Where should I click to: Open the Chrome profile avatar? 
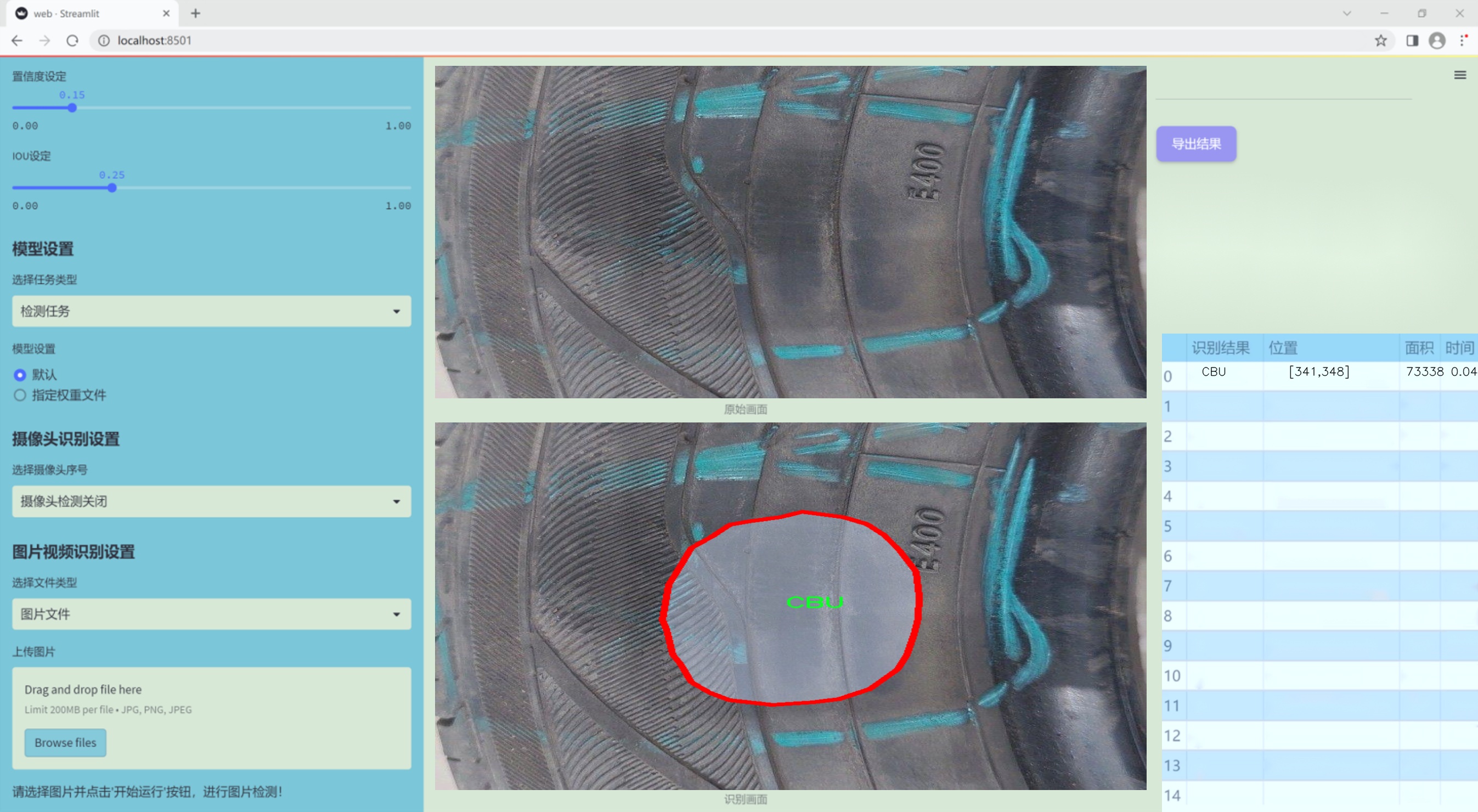tap(1437, 41)
